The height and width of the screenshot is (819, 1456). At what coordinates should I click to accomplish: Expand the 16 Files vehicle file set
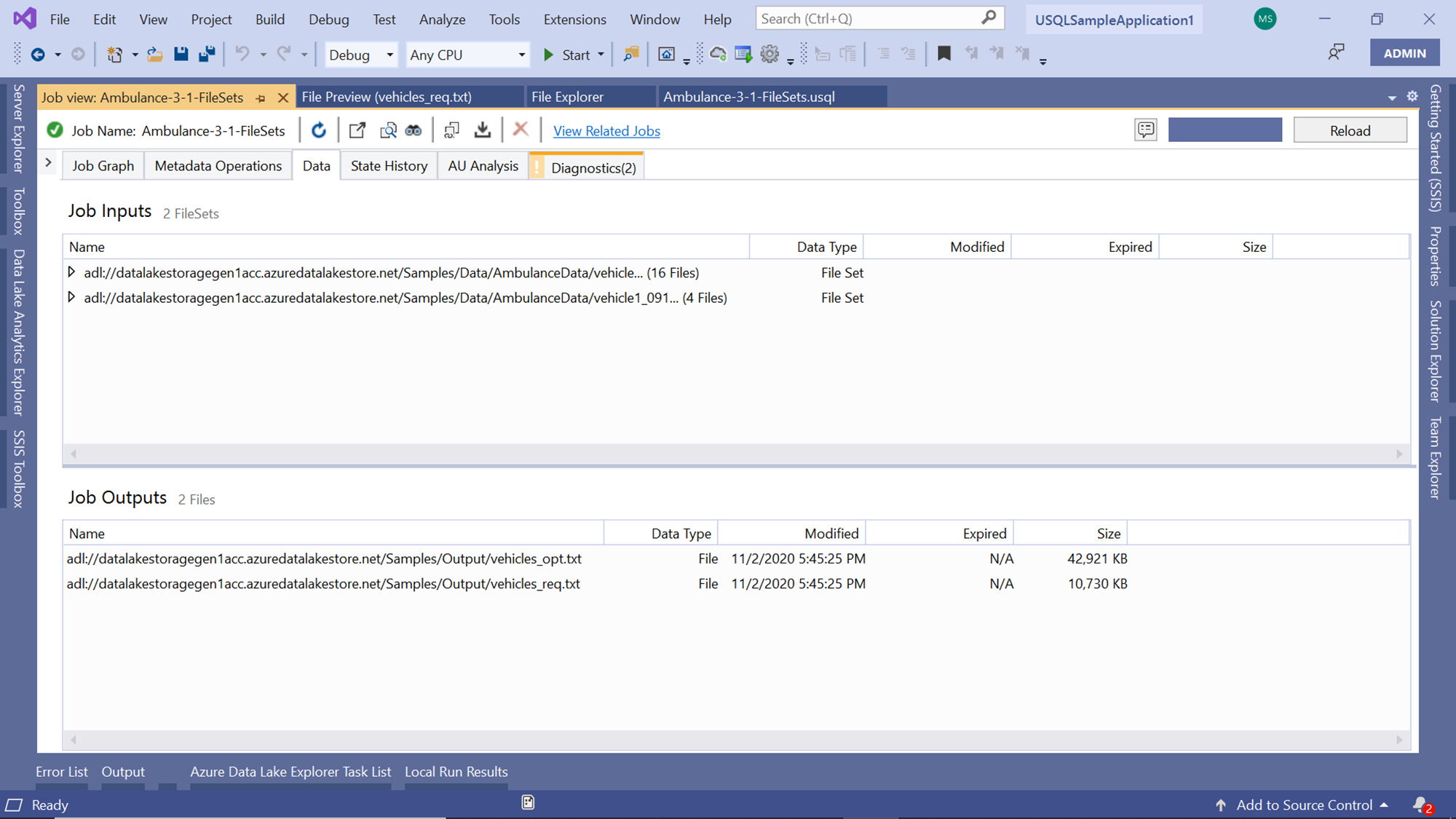(x=71, y=272)
